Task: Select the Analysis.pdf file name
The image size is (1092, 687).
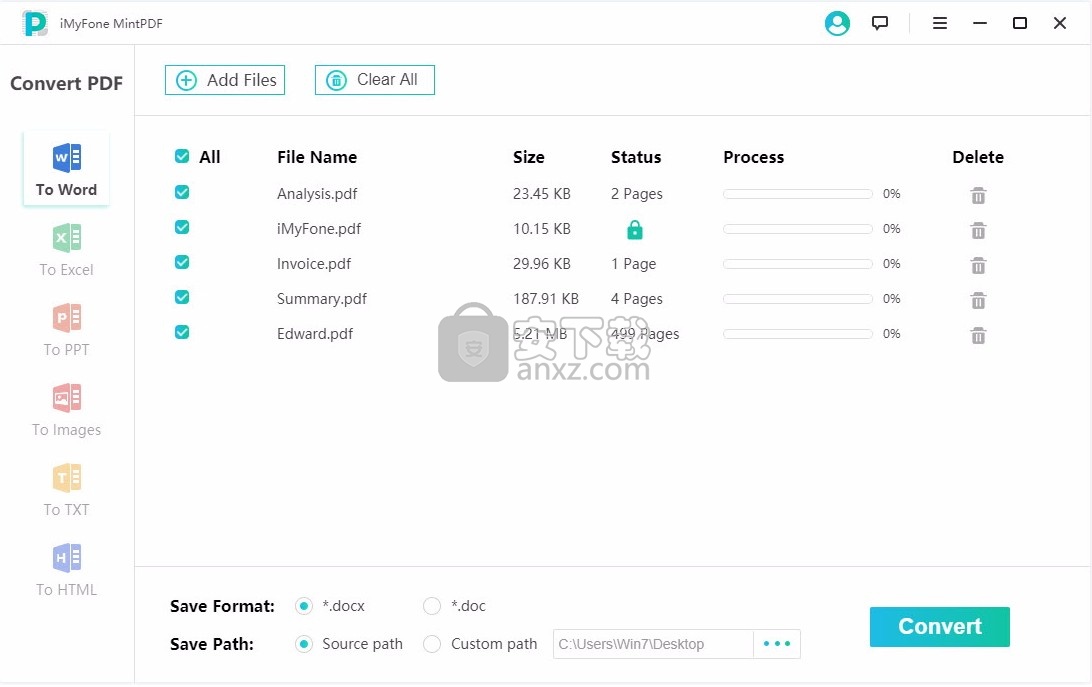Action: tap(317, 194)
